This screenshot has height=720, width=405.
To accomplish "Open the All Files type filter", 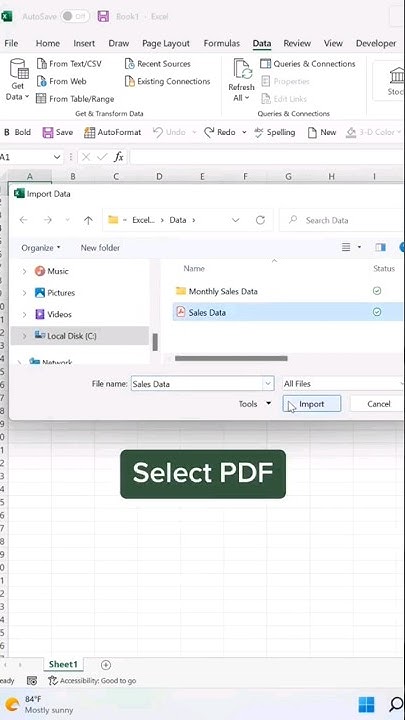I will (x=343, y=384).
